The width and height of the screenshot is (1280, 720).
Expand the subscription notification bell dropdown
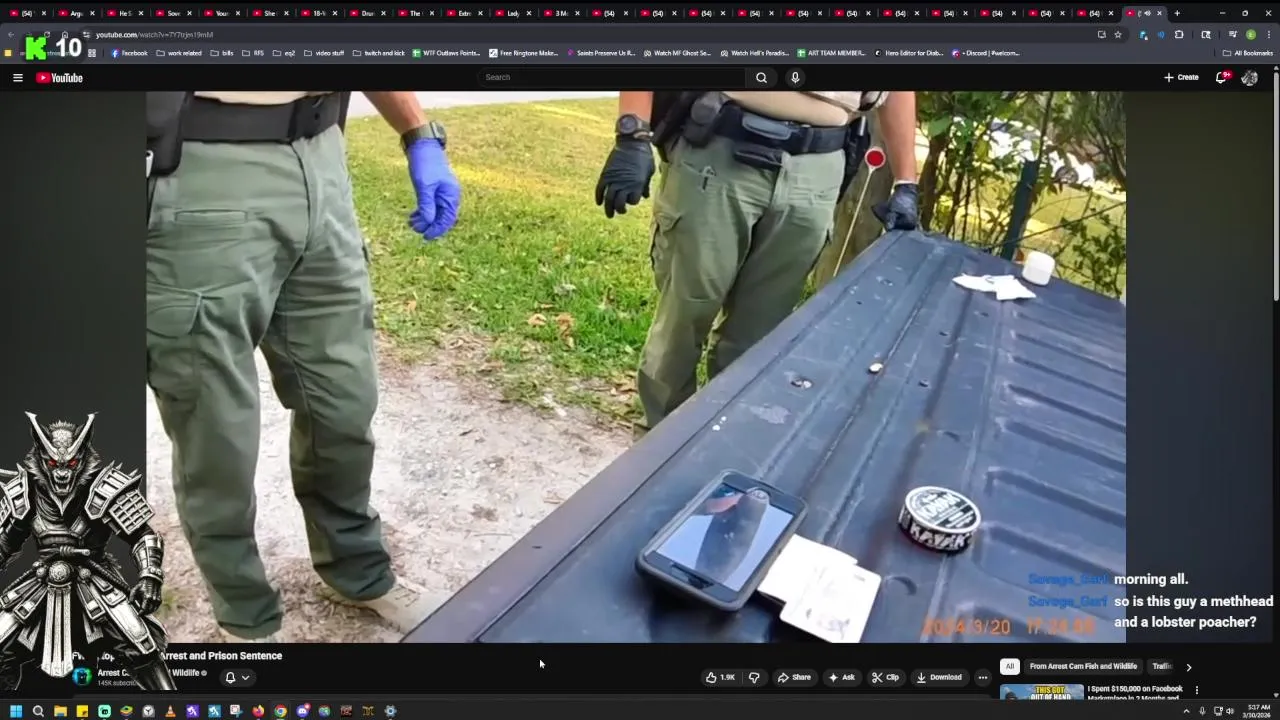pyautogui.click(x=237, y=677)
